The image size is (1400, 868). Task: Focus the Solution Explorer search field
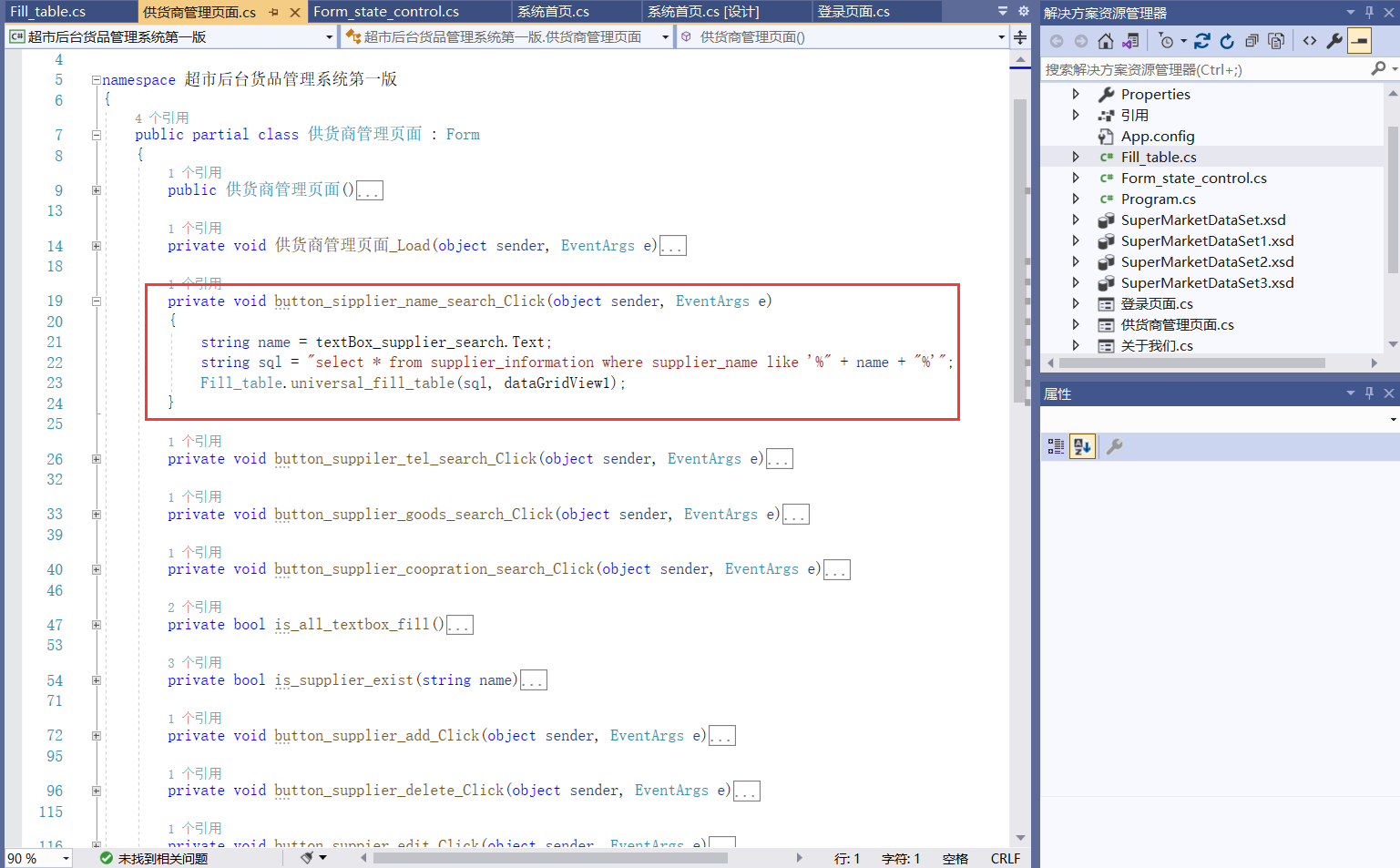coord(1204,69)
